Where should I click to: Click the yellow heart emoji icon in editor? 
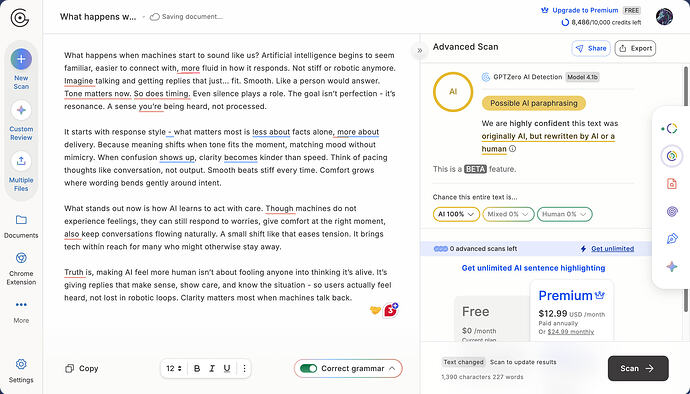[375, 311]
